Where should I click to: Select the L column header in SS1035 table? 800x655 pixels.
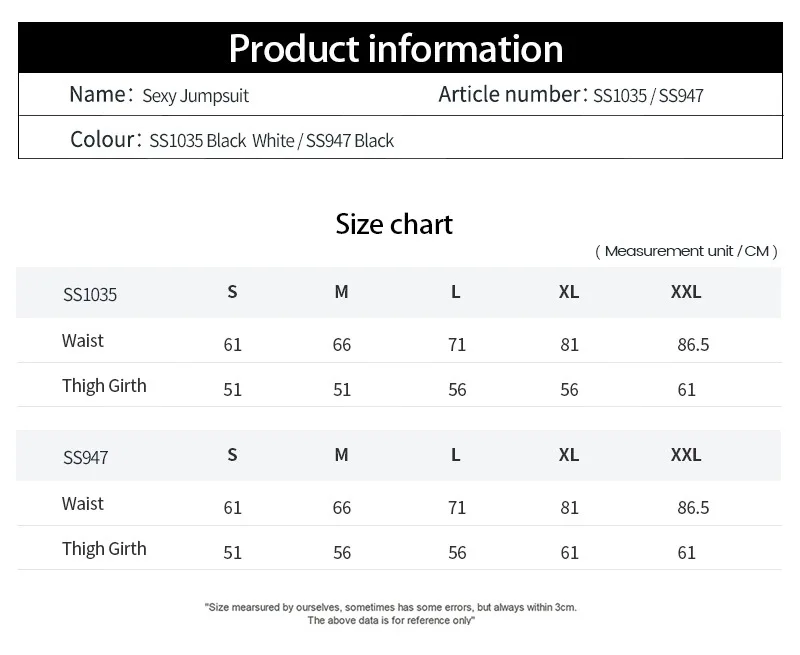coord(456,292)
